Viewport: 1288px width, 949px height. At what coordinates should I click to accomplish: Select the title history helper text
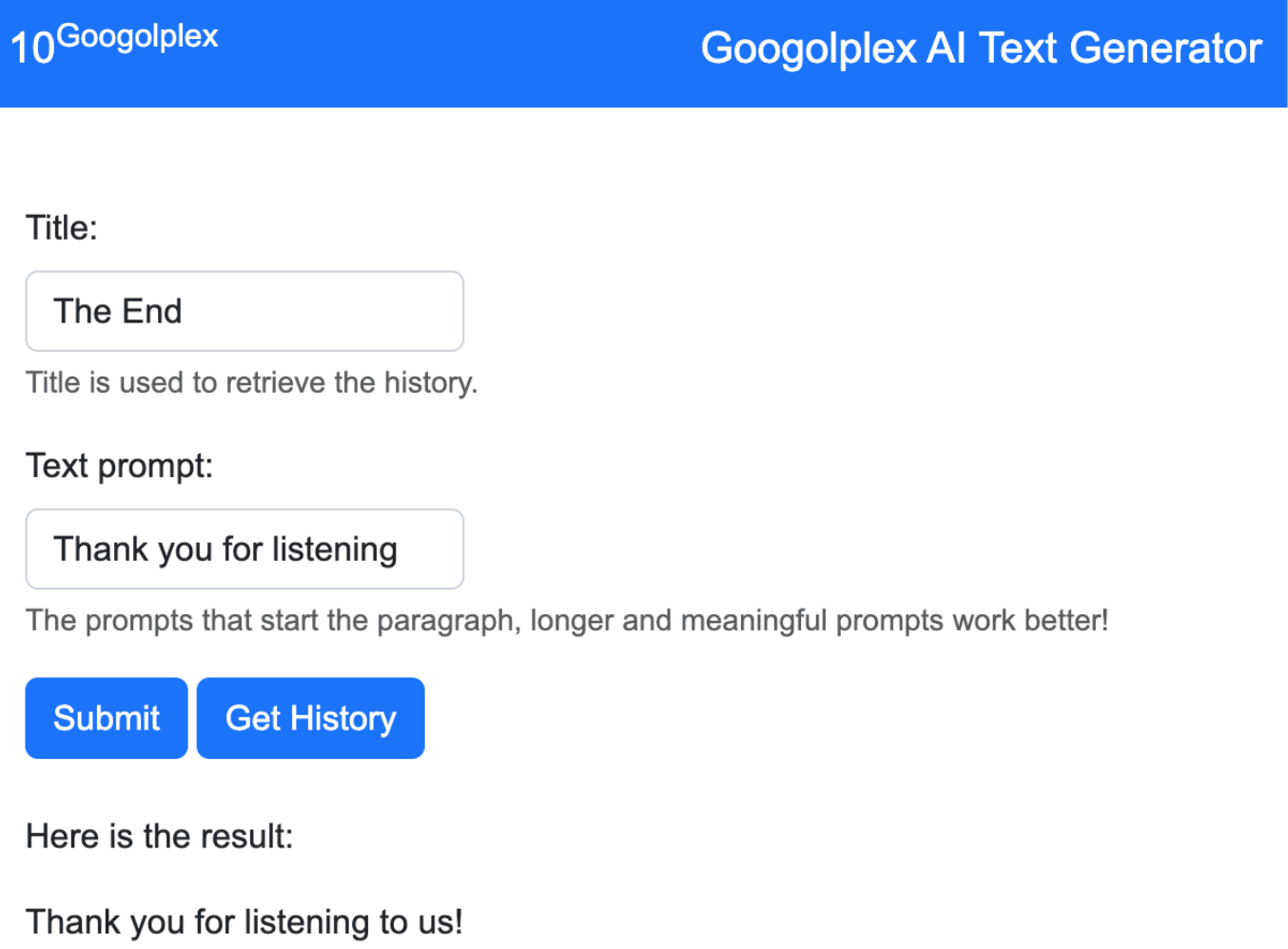click(x=252, y=382)
